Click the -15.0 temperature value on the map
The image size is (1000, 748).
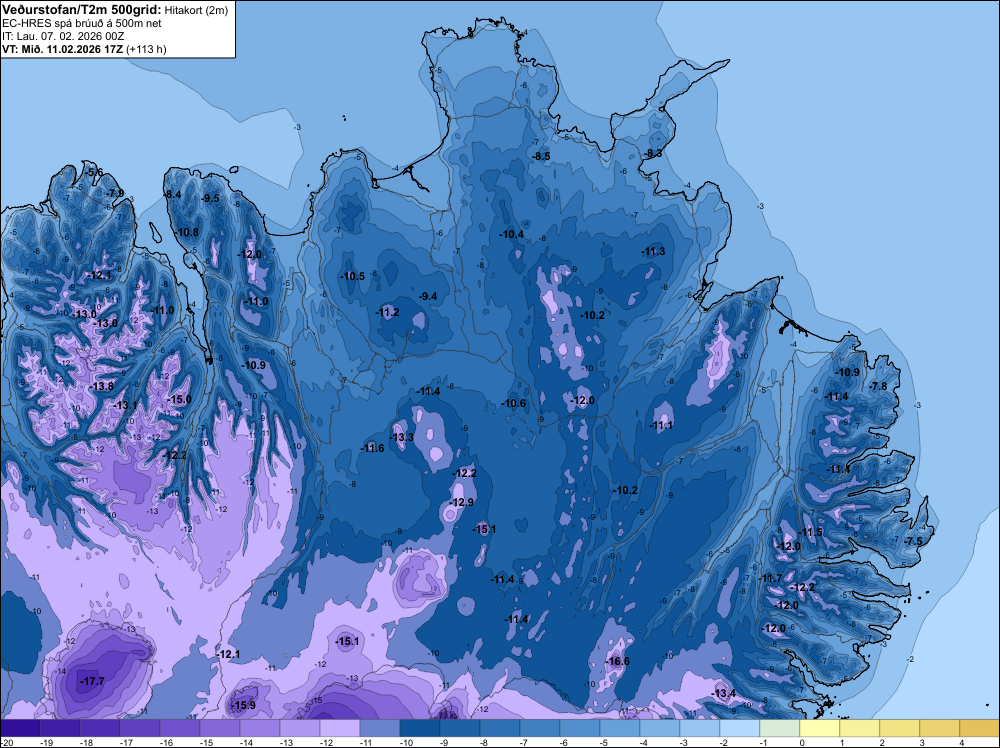click(179, 399)
